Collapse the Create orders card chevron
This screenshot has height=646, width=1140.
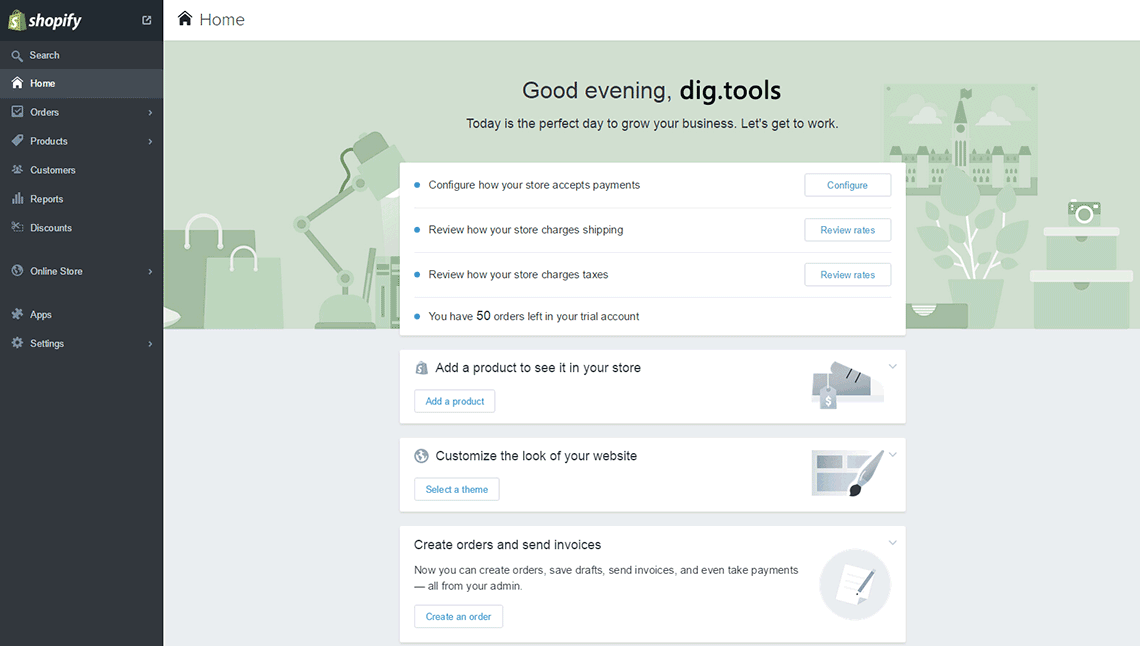[893, 543]
